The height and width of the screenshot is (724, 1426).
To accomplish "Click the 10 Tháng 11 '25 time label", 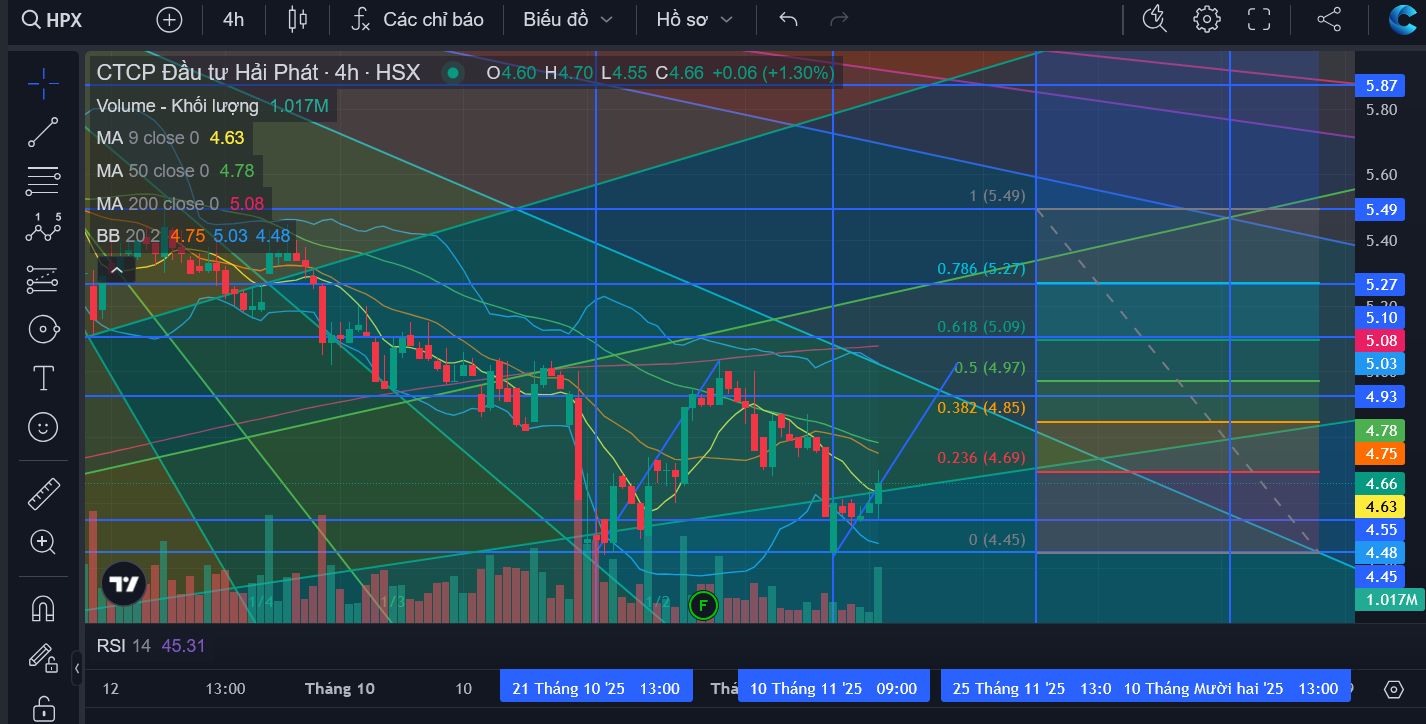I will [x=834, y=688].
